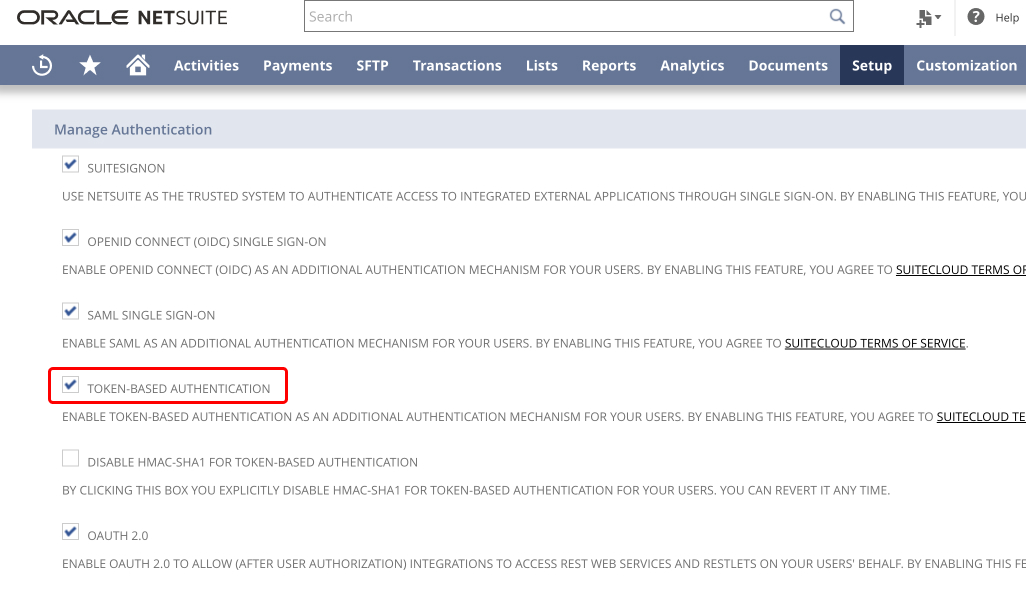
Task: Switch to the Analytics tab
Action: [x=692, y=65]
